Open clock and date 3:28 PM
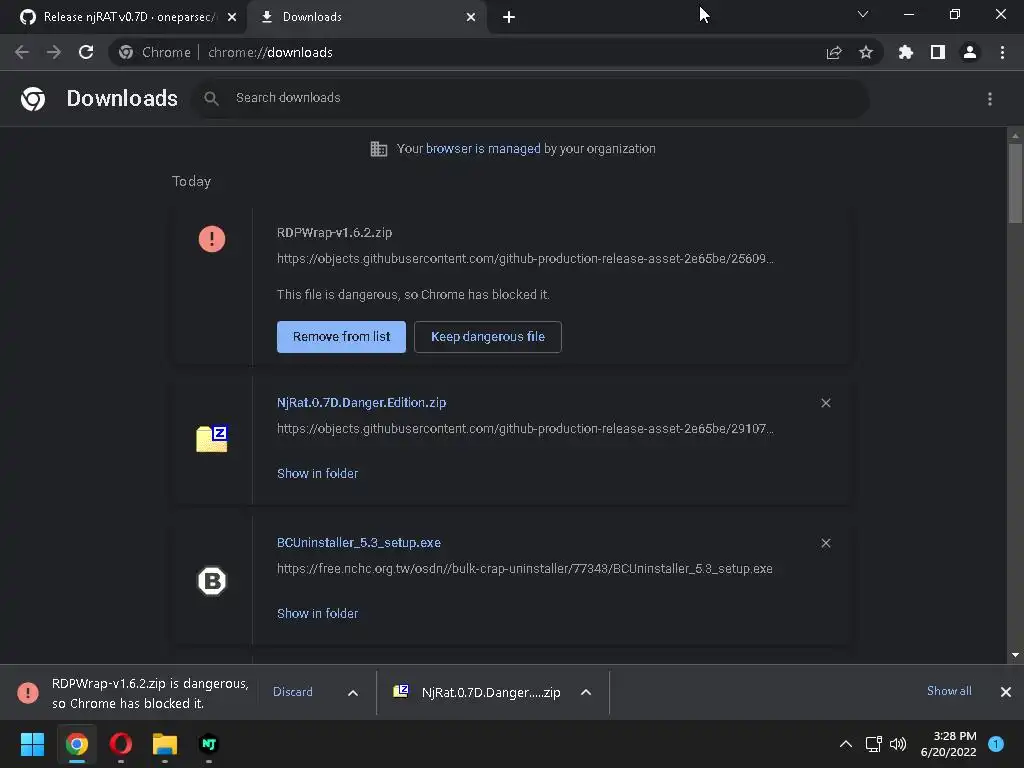The height and width of the screenshot is (768, 1024). tap(948, 744)
